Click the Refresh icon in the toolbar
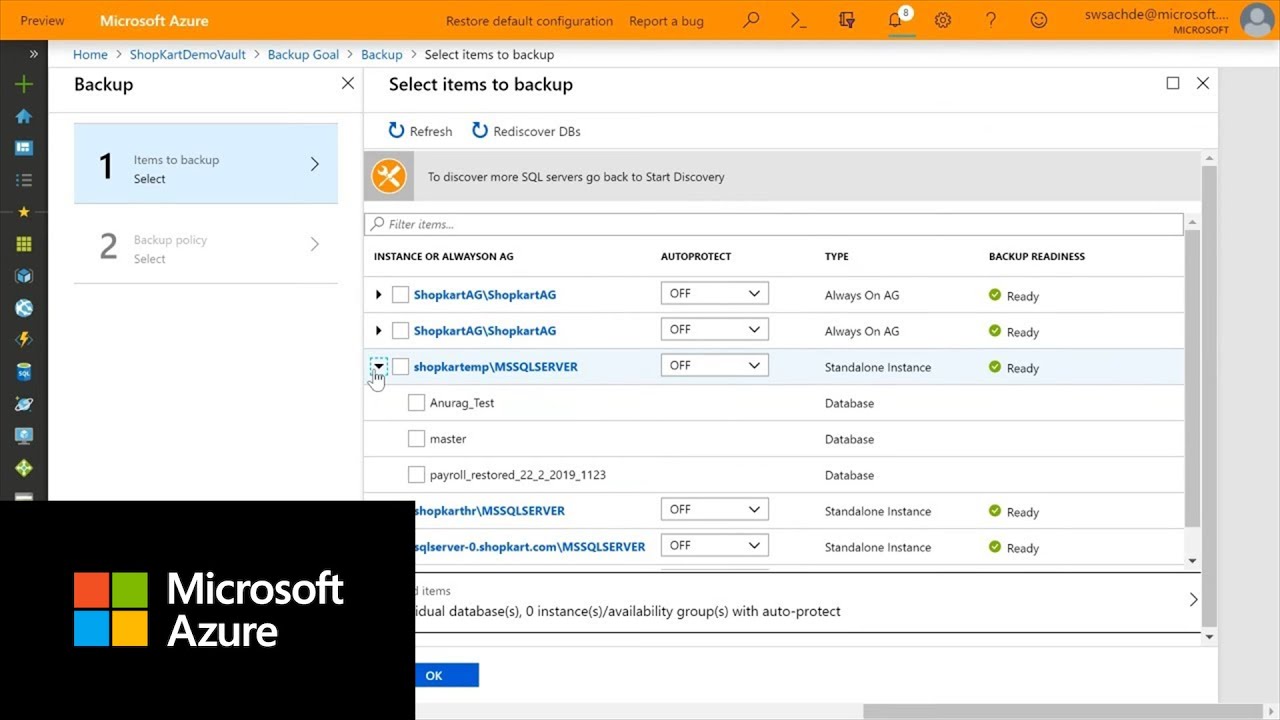 (x=397, y=131)
